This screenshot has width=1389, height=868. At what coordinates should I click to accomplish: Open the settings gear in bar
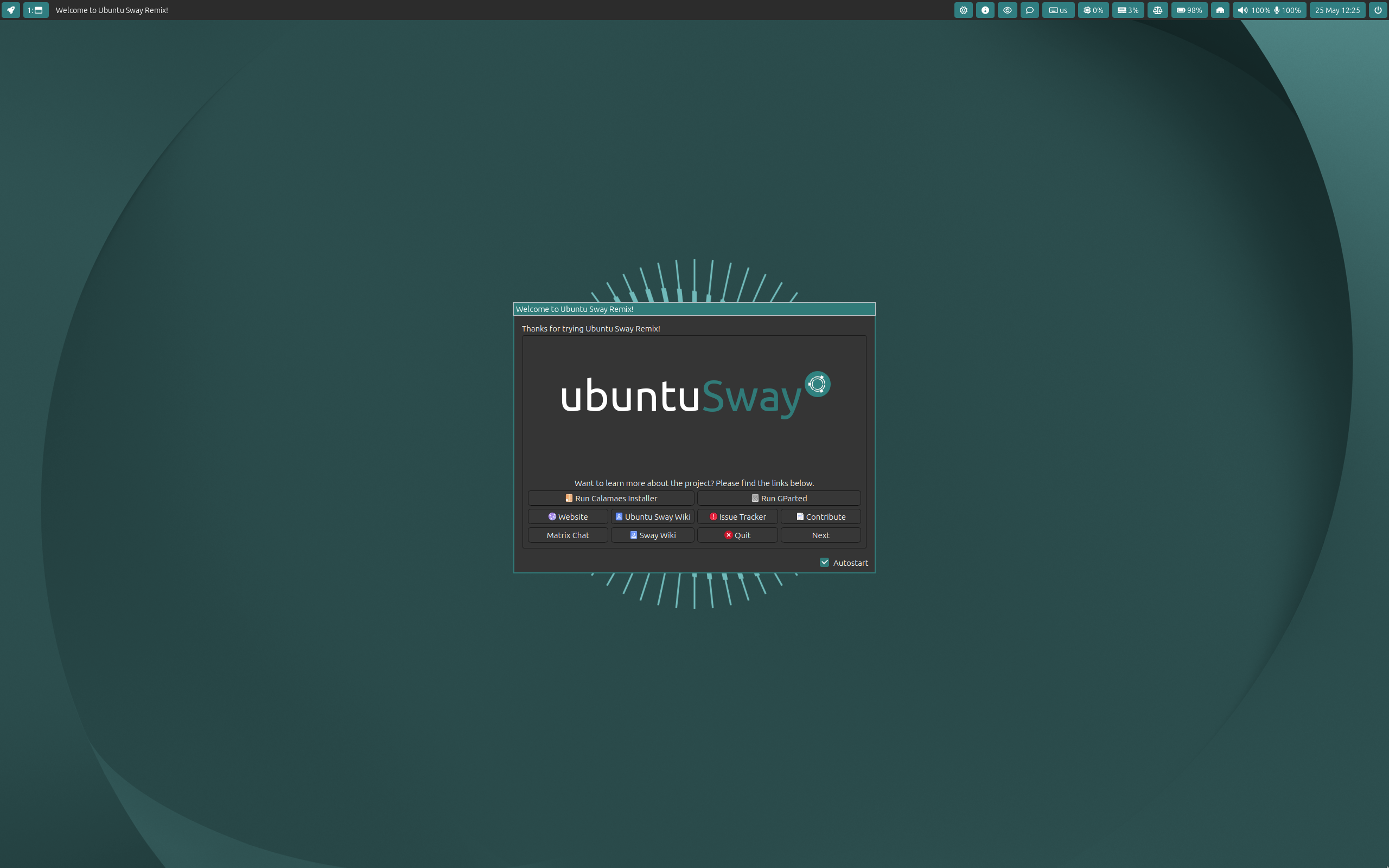point(963,10)
